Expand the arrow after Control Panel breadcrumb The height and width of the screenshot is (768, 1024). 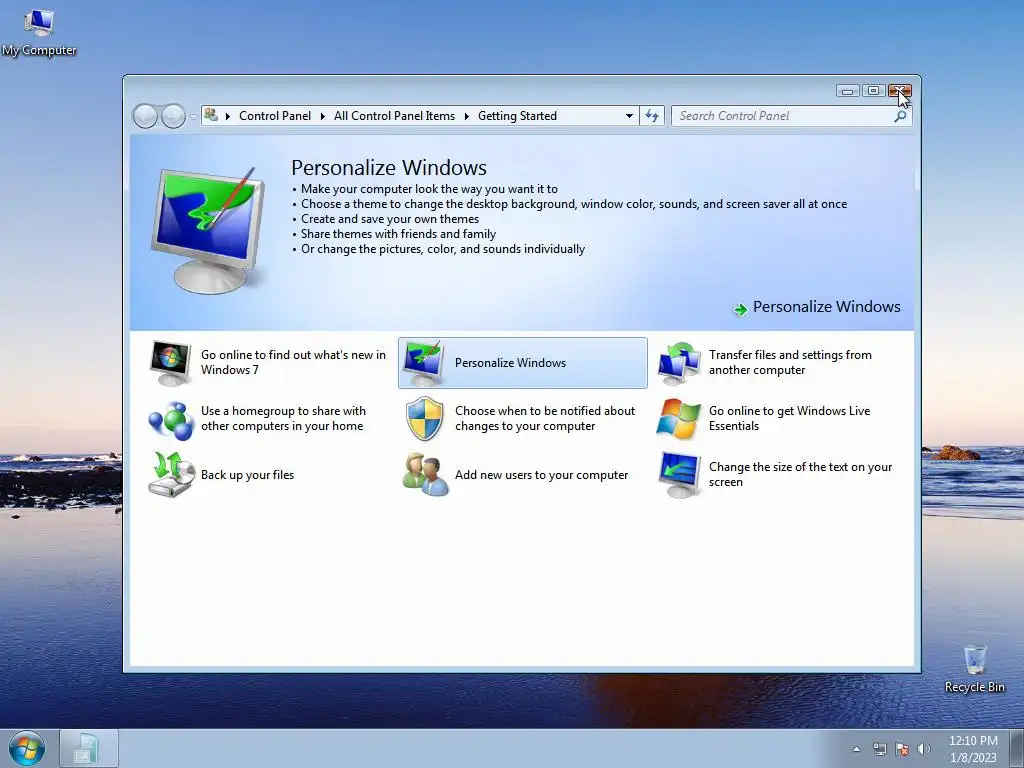(323, 116)
